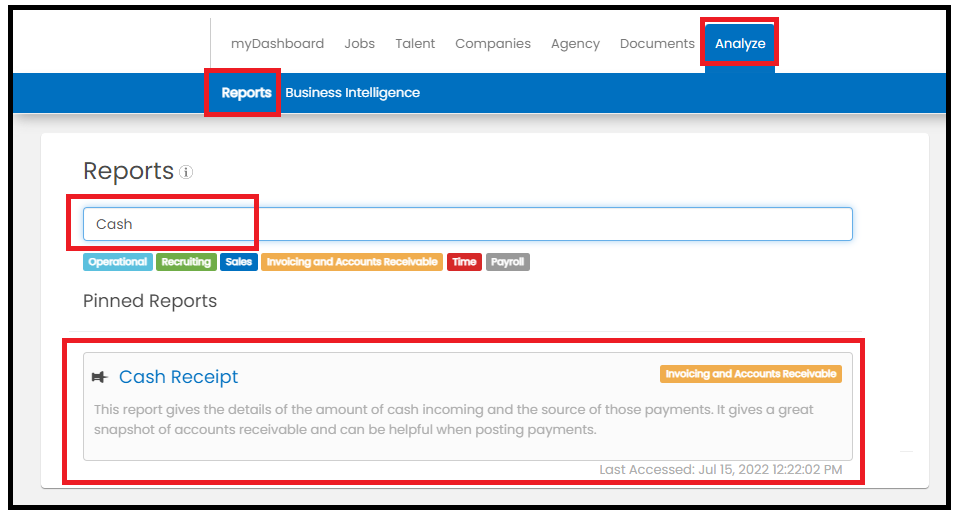Click the report search field containing Cash
This screenshot has width=955, height=513.
[467, 224]
